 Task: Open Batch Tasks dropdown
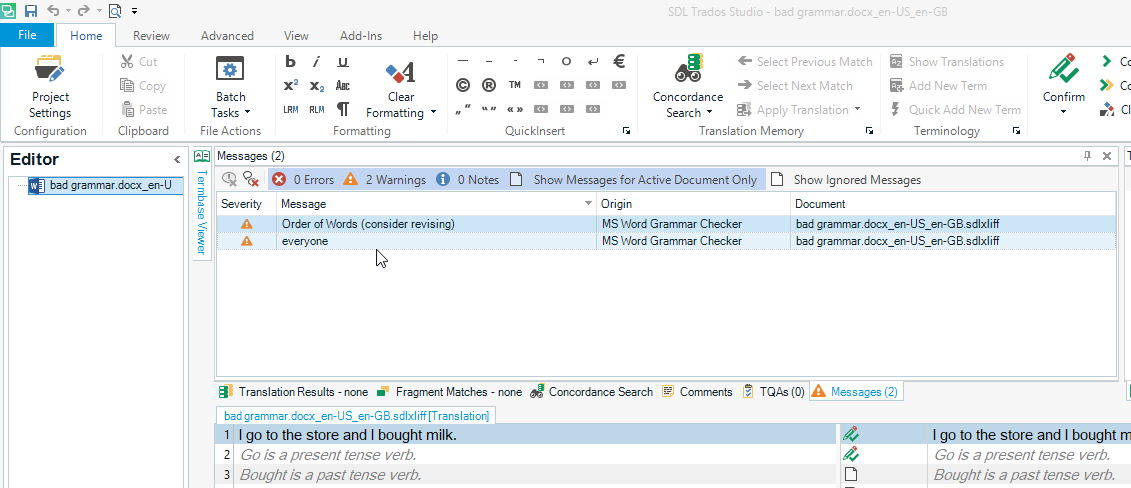[230, 86]
